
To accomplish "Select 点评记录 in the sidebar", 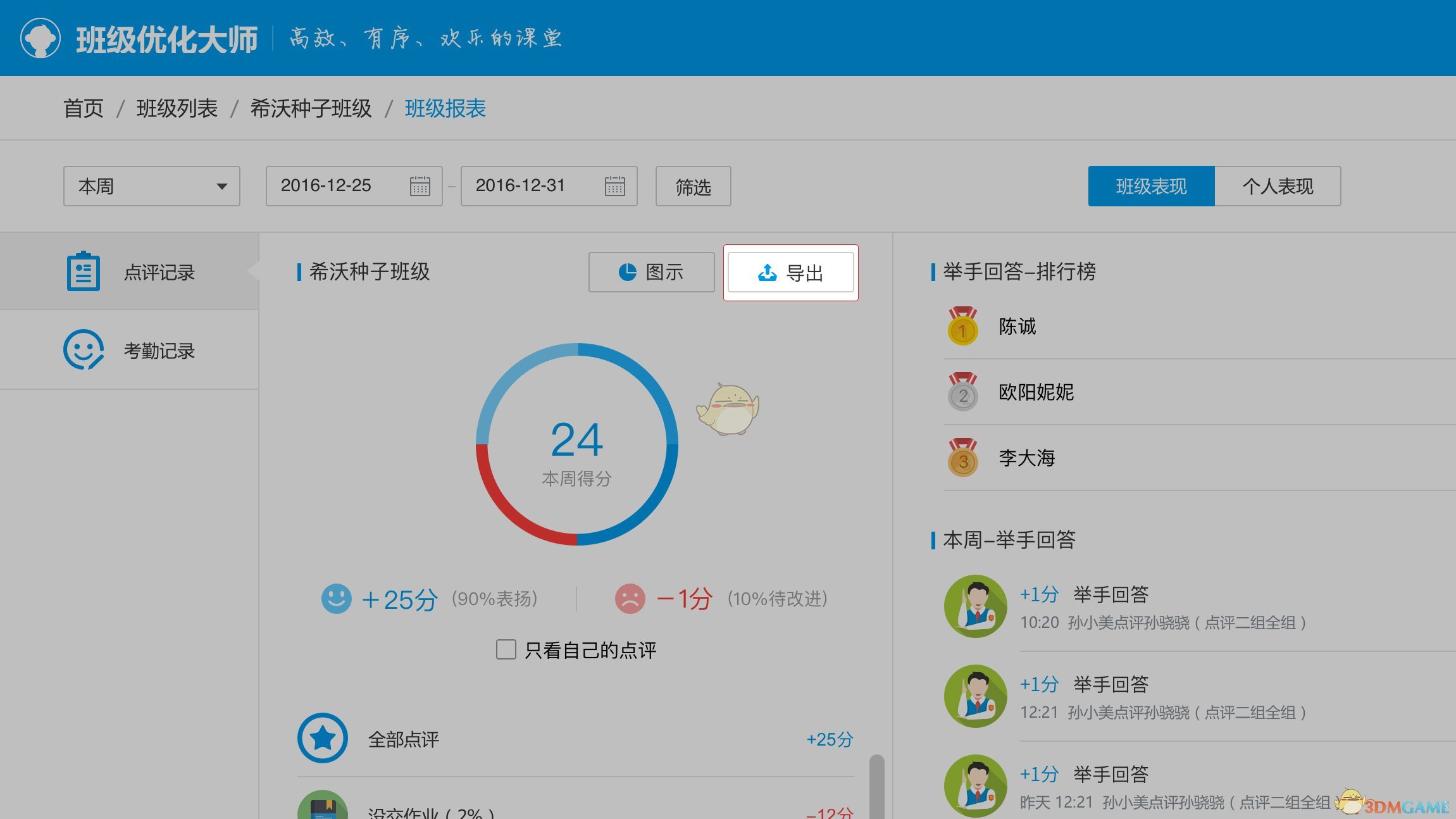I will click(x=129, y=272).
